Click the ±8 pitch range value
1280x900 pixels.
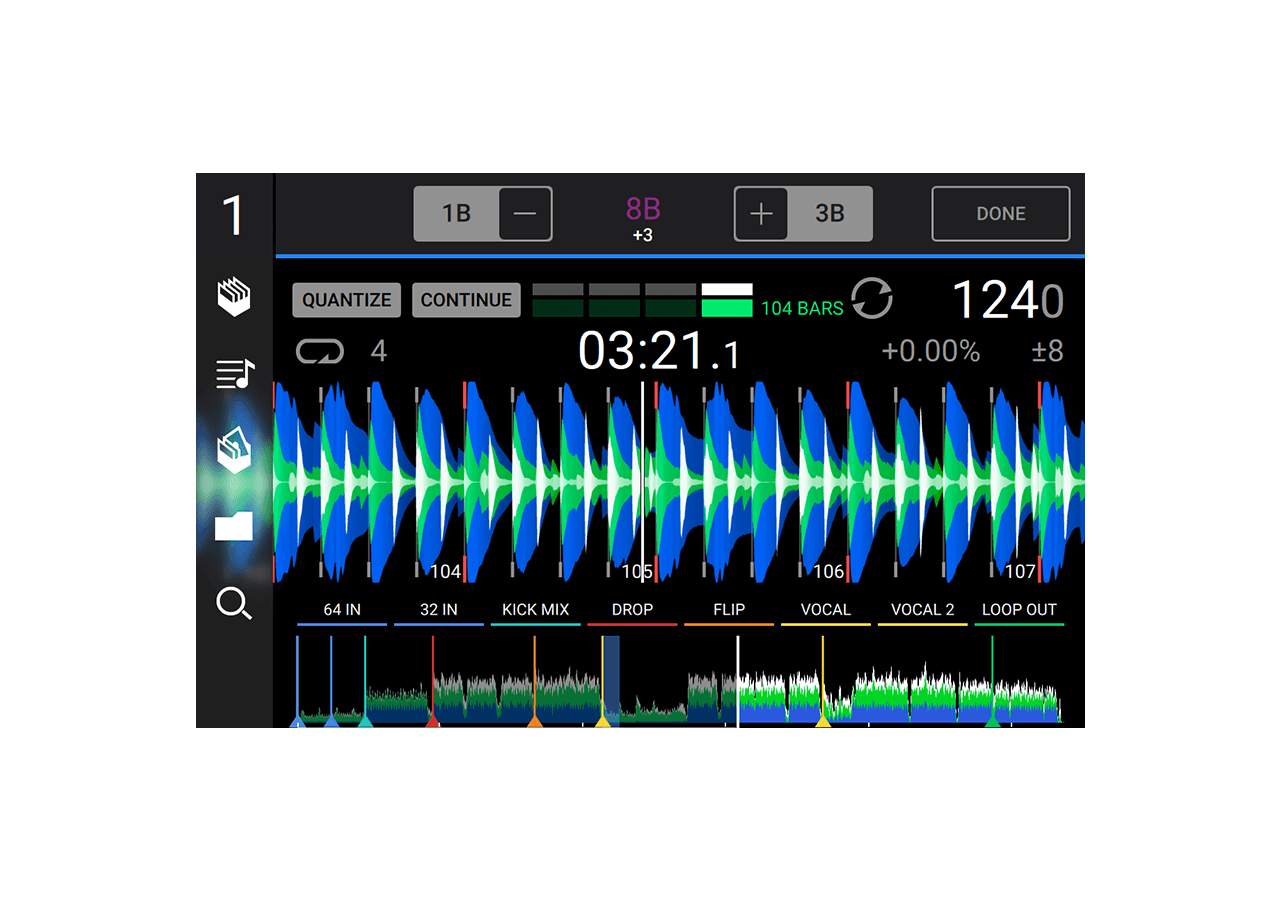tap(1047, 351)
